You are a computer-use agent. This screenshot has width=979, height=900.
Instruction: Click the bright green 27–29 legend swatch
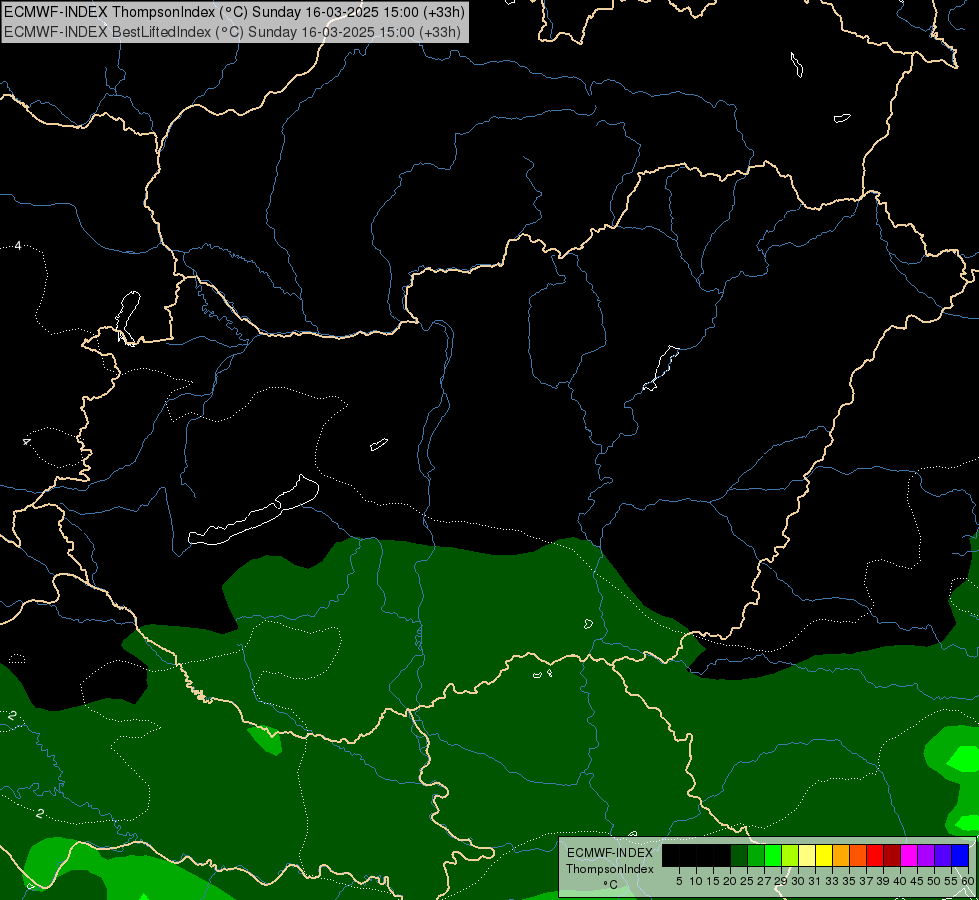[x=773, y=855]
